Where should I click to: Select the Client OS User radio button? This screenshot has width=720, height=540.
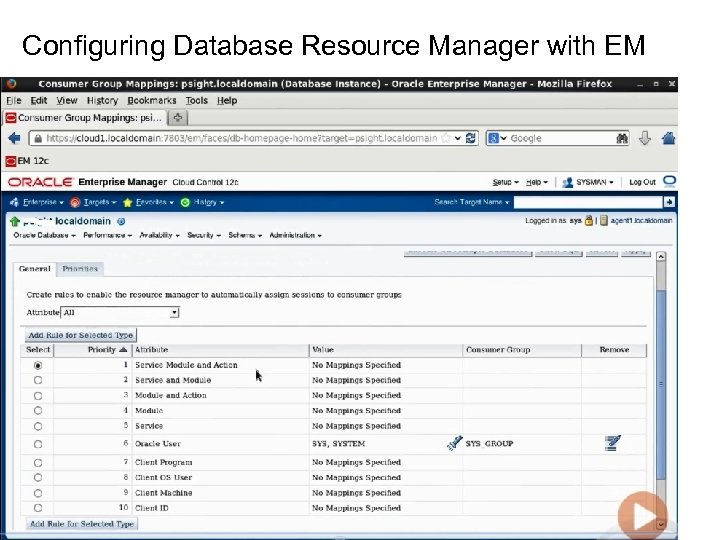[38, 478]
